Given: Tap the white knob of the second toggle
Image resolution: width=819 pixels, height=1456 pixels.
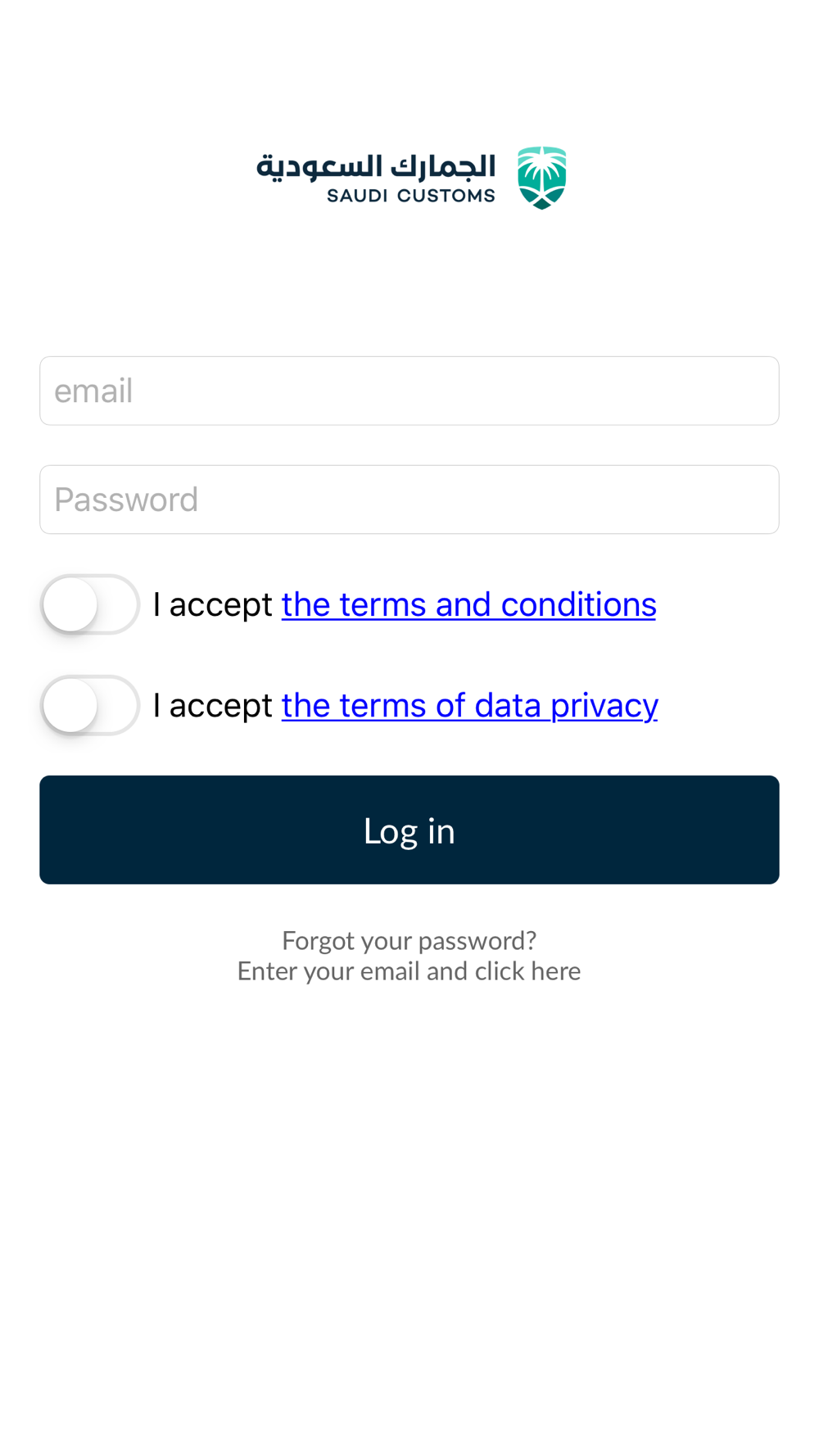Looking at the screenshot, I should (x=70, y=705).
